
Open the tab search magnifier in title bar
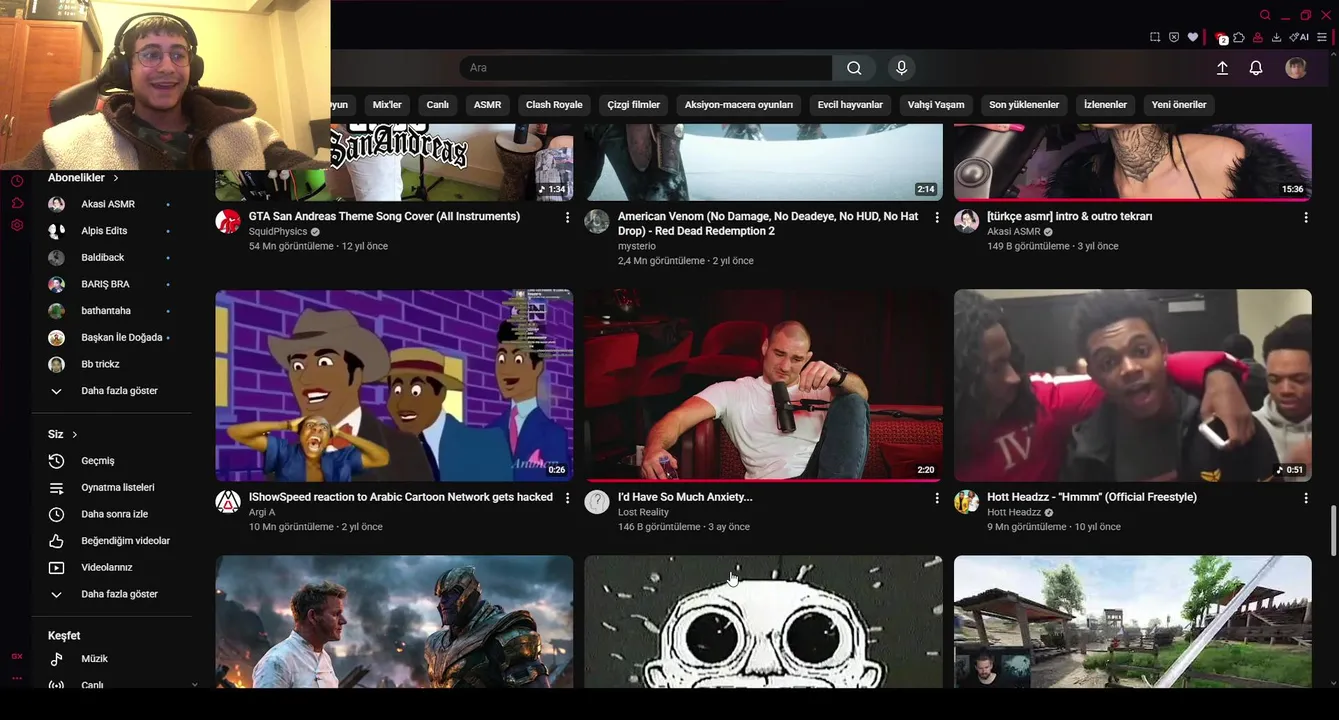tap(1265, 15)
